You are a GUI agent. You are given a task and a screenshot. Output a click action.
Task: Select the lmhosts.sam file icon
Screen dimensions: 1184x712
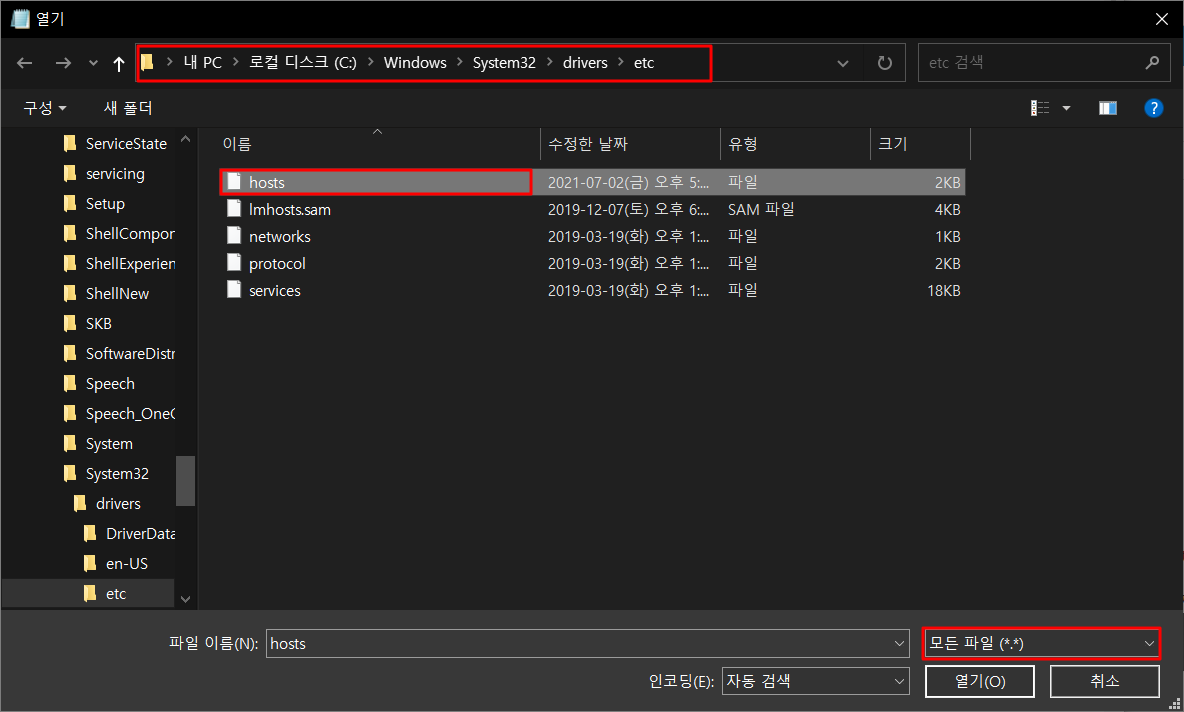(234, 210)
